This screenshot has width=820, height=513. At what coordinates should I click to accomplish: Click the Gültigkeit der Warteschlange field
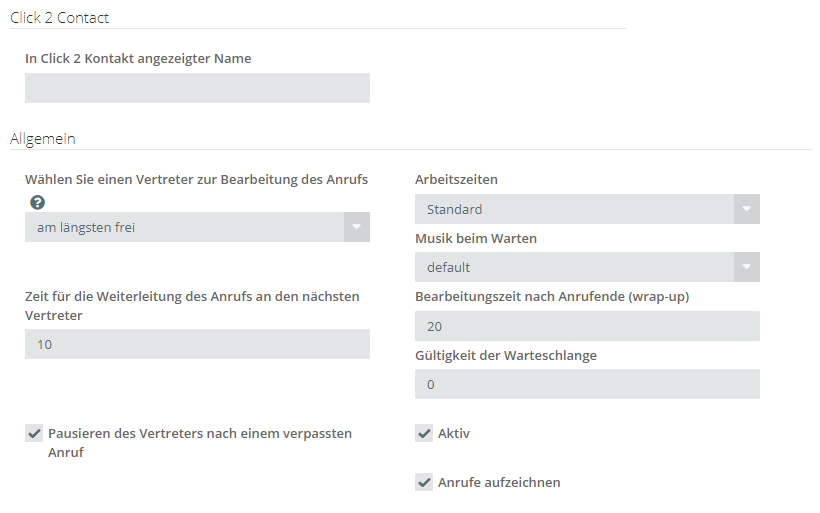click(587, 384)
